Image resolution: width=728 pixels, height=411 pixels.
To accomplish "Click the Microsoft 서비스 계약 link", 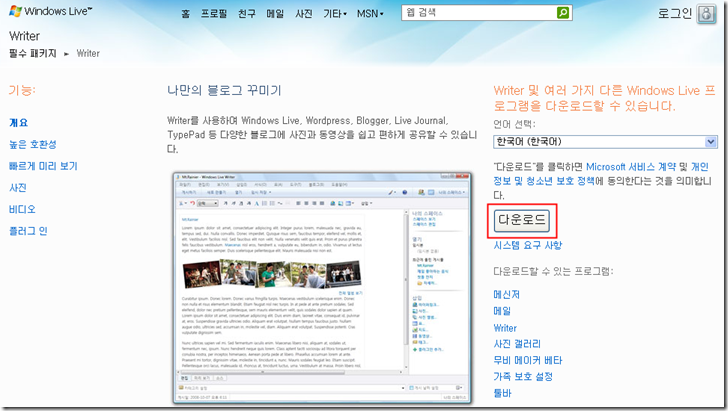I will coord(630,167).
